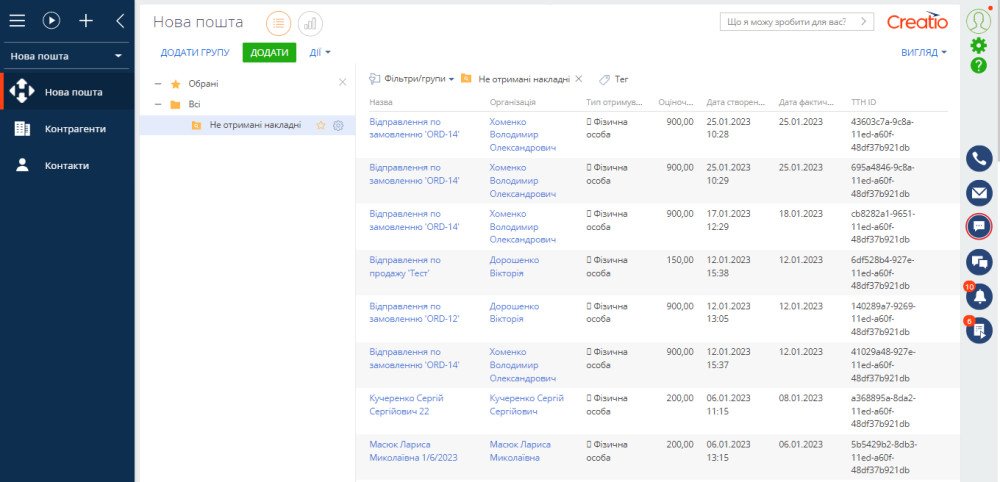
Task: Close the folders panel X icon
Action: coord(342,82)
